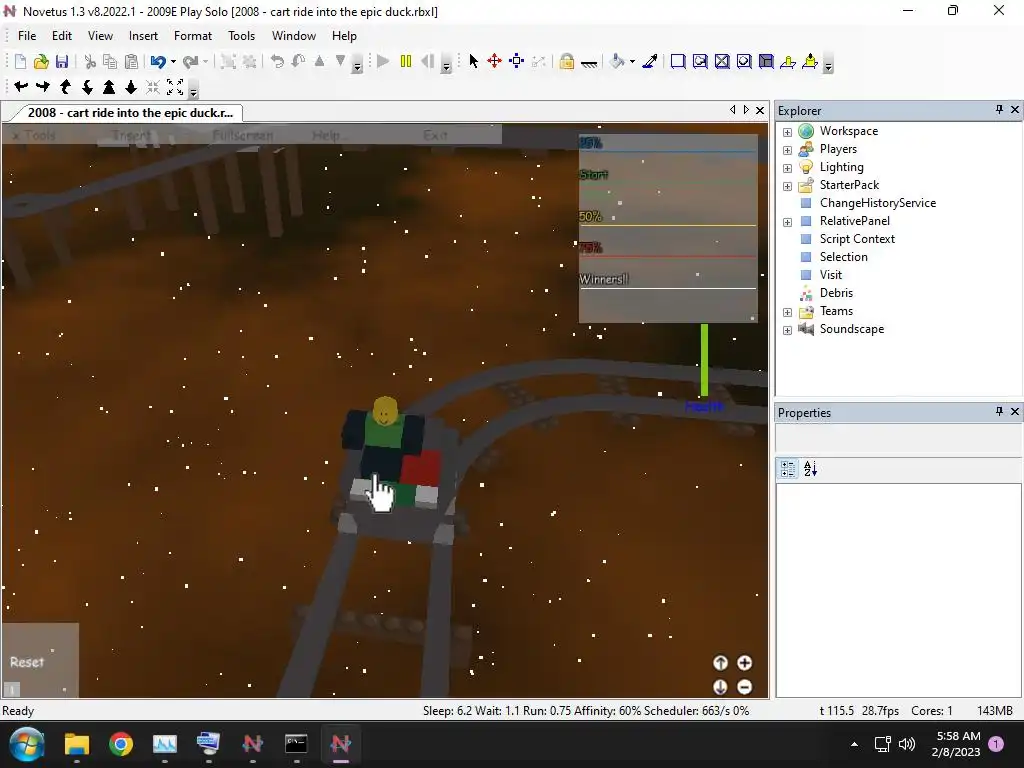Expand the Soundscape tree node
The image size is (1024, 768).
point(788,330)
